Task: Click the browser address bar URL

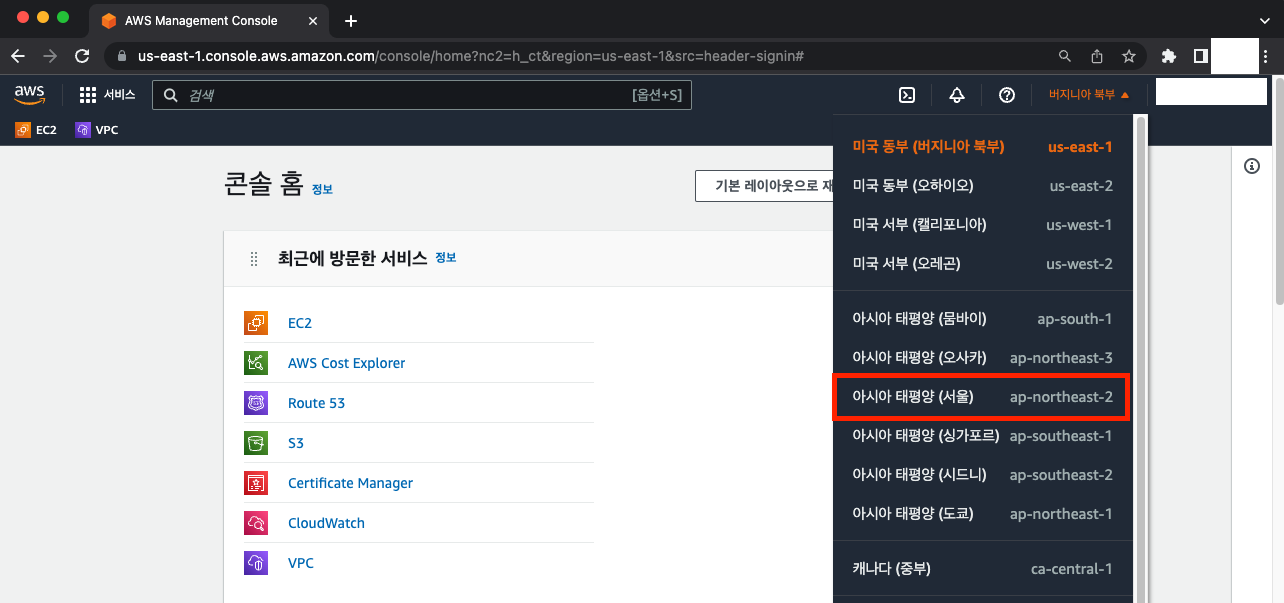Action: 470,56
